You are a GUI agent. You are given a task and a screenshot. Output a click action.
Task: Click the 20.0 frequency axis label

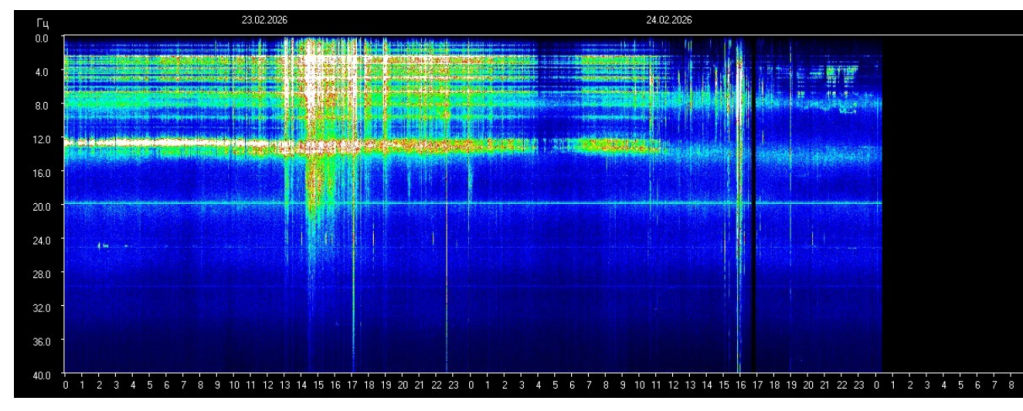40,206
